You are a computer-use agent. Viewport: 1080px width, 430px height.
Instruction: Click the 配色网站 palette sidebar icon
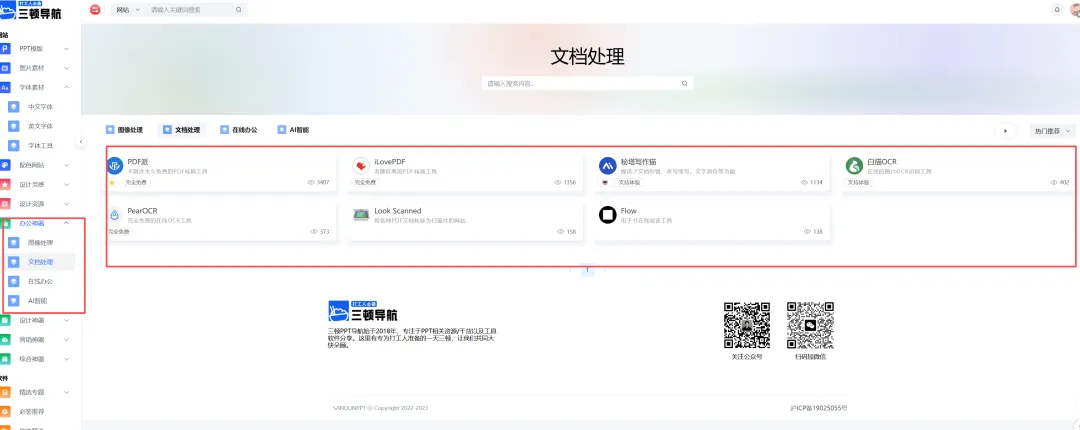point(5,165)
